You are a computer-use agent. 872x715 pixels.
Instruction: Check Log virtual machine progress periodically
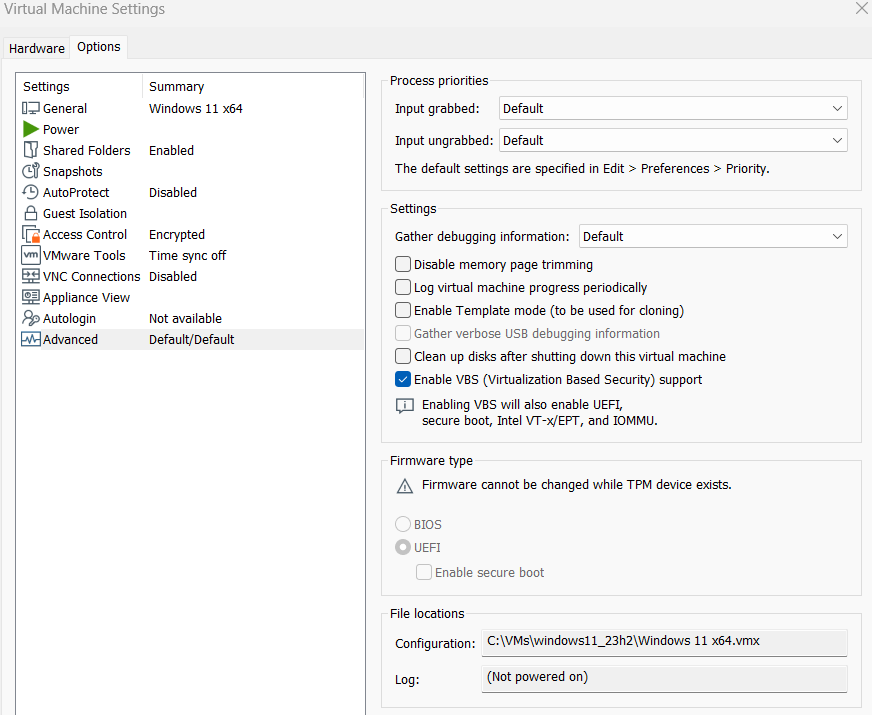(x=403, y=287)
